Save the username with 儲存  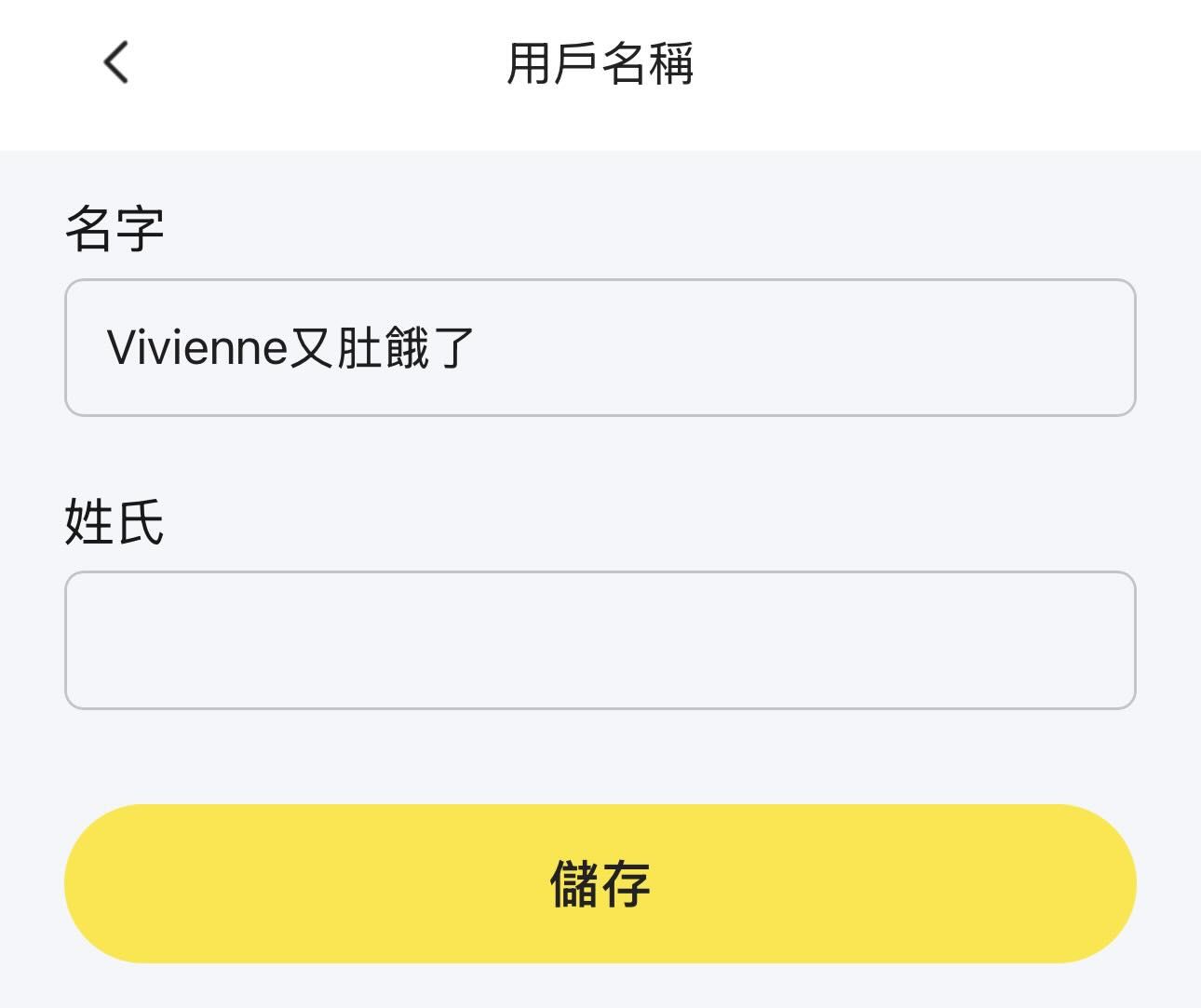tap(600, 883)
